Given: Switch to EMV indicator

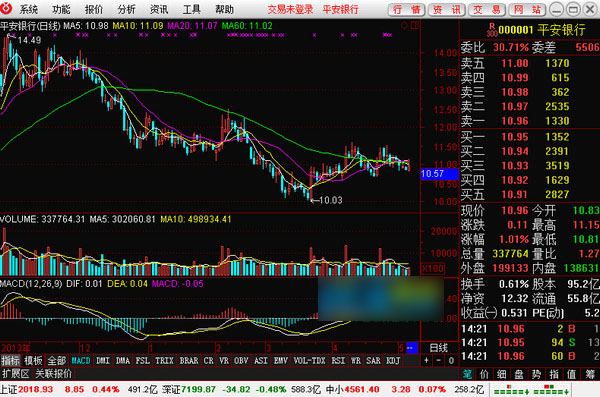Looking at the screenshot, I should [280, 361].
